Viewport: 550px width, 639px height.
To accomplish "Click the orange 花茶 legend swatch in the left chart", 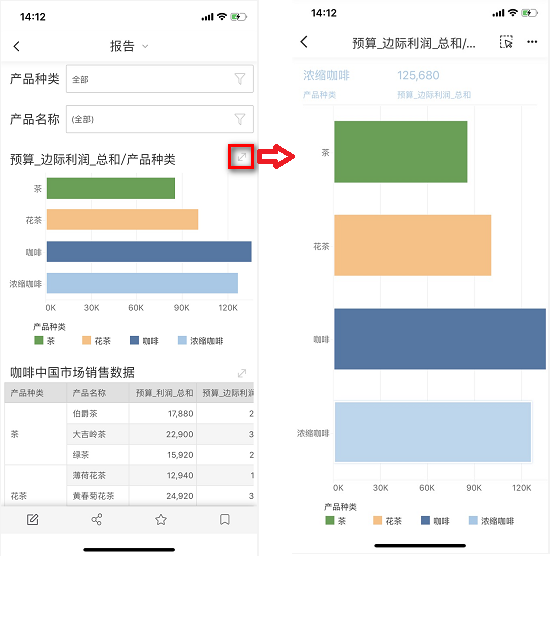I will coord(86,340).
